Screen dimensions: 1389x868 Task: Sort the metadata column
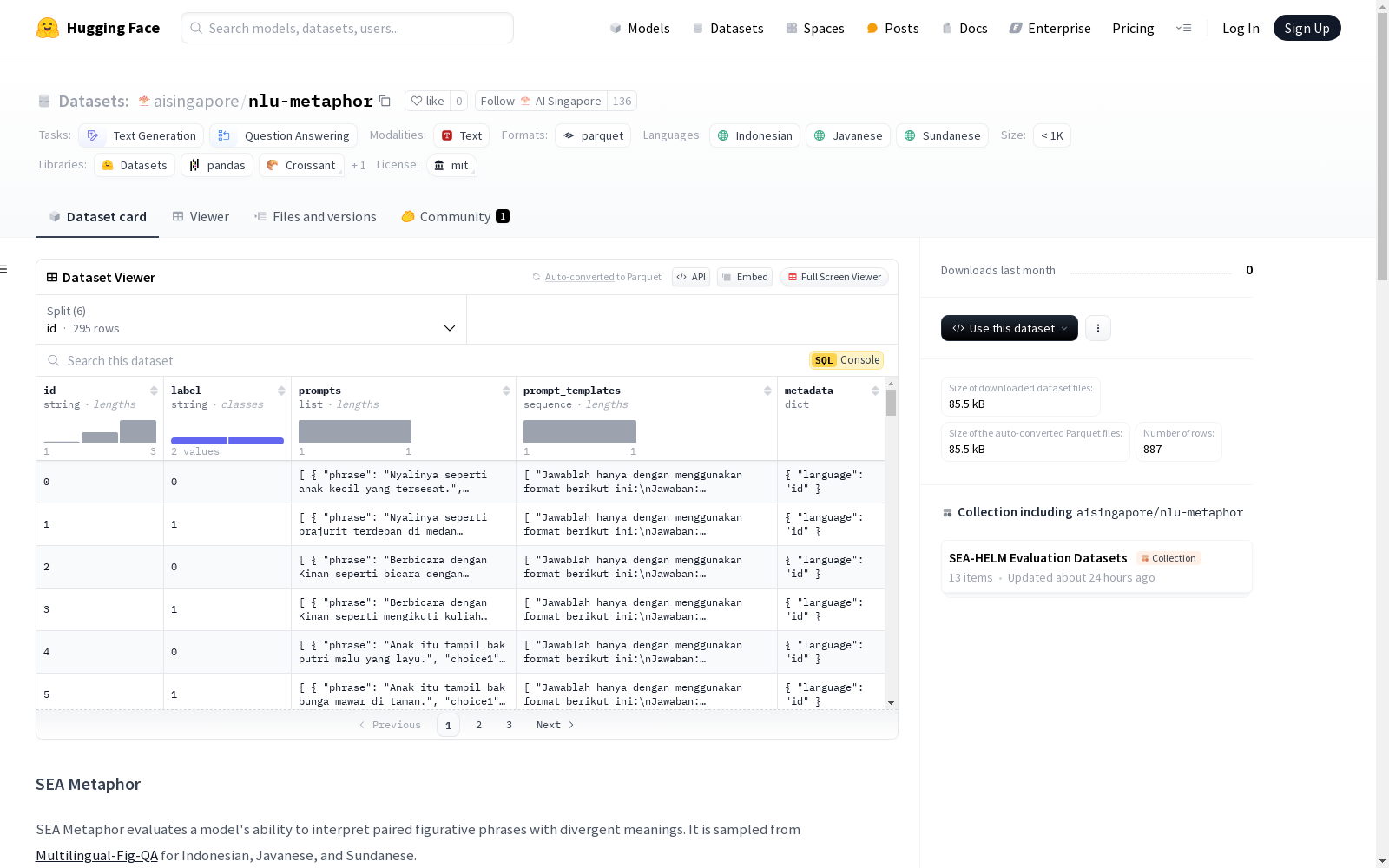pyautogui.click(x=875, y=391)
